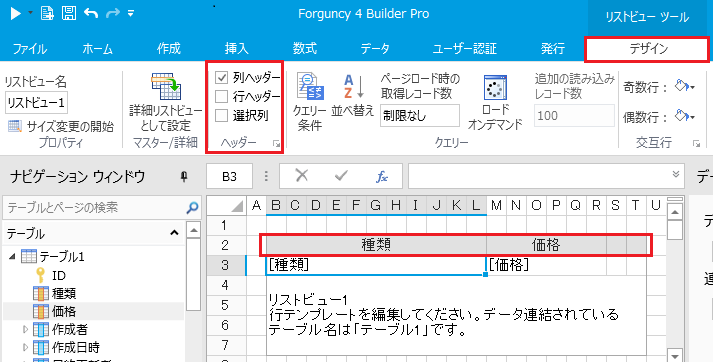The image size is (713, 362).
Task: Click the navigation window pin icon
Action: click(184, 176)
